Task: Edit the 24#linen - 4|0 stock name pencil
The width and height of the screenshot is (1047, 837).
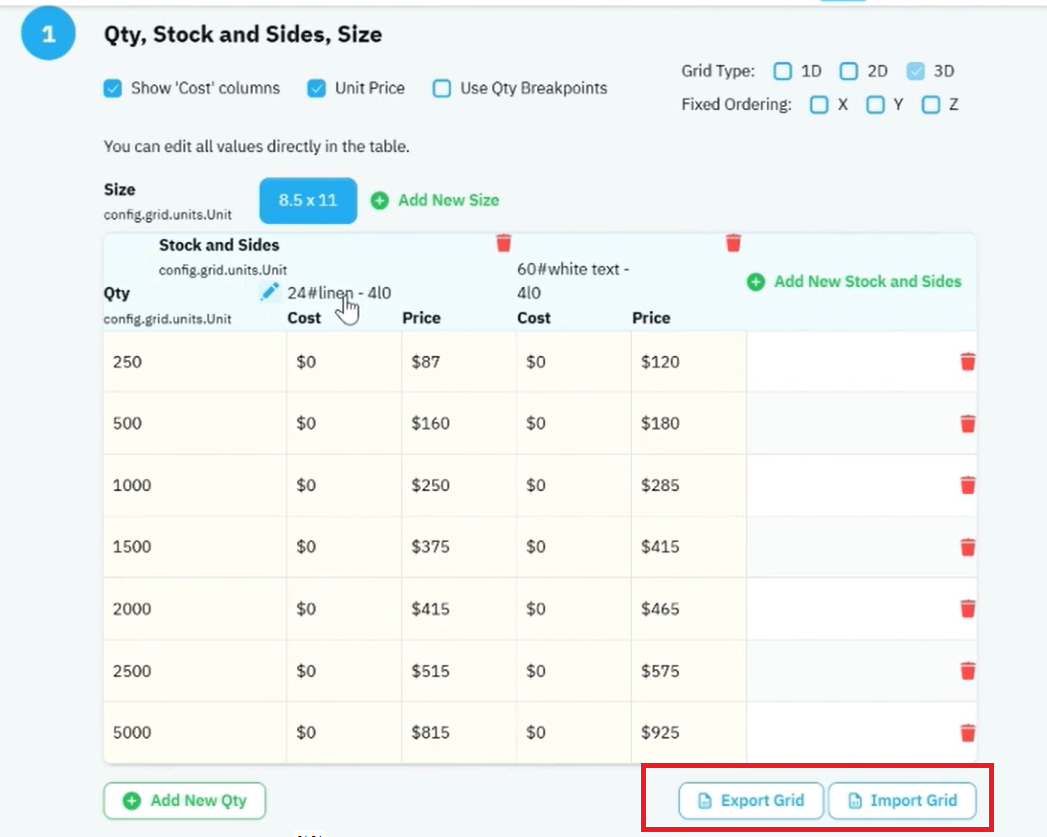Action: click(269, 292)
